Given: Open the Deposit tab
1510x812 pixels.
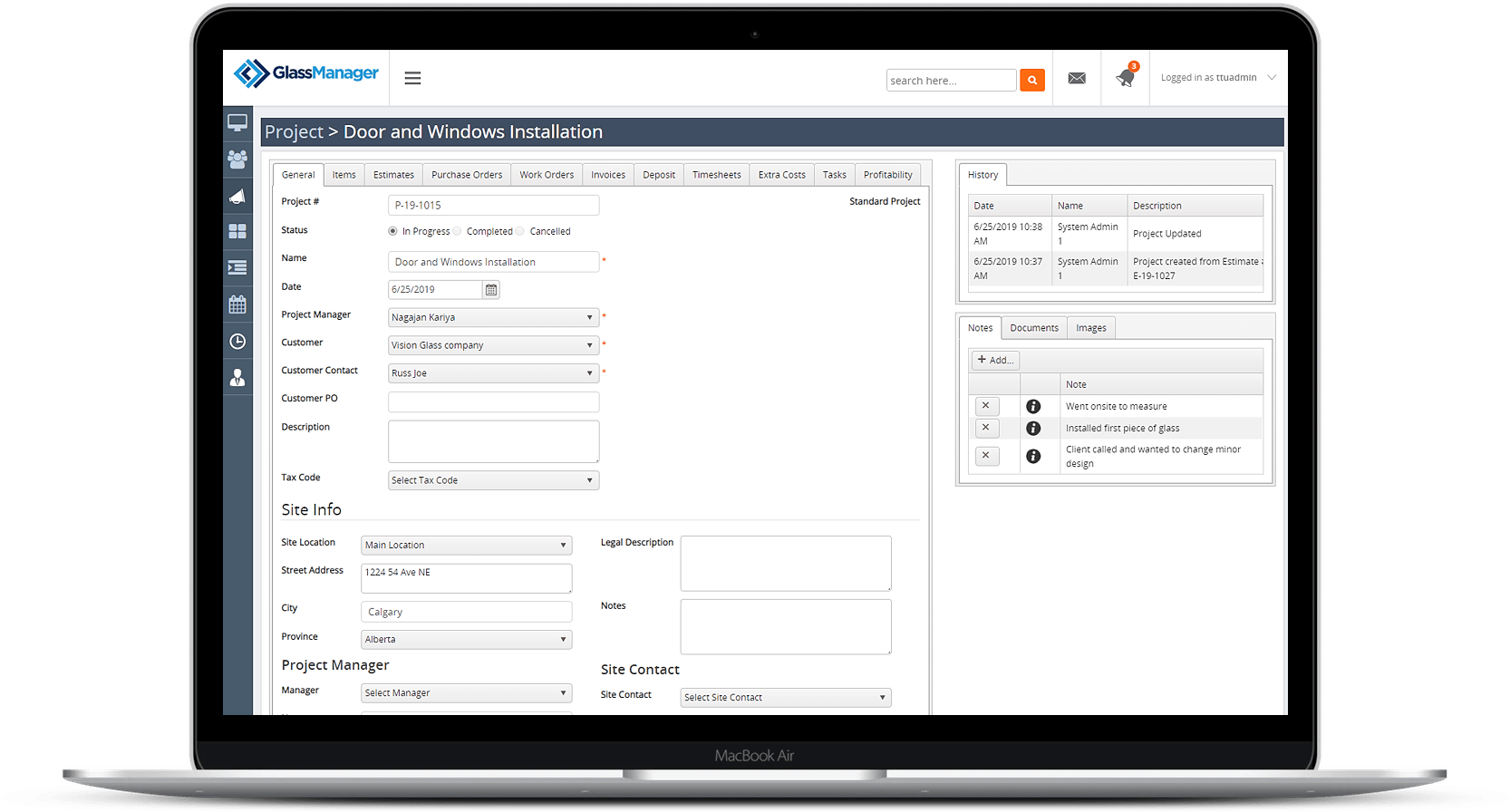Looking at the screenshot, I should [x=659, y=175].
